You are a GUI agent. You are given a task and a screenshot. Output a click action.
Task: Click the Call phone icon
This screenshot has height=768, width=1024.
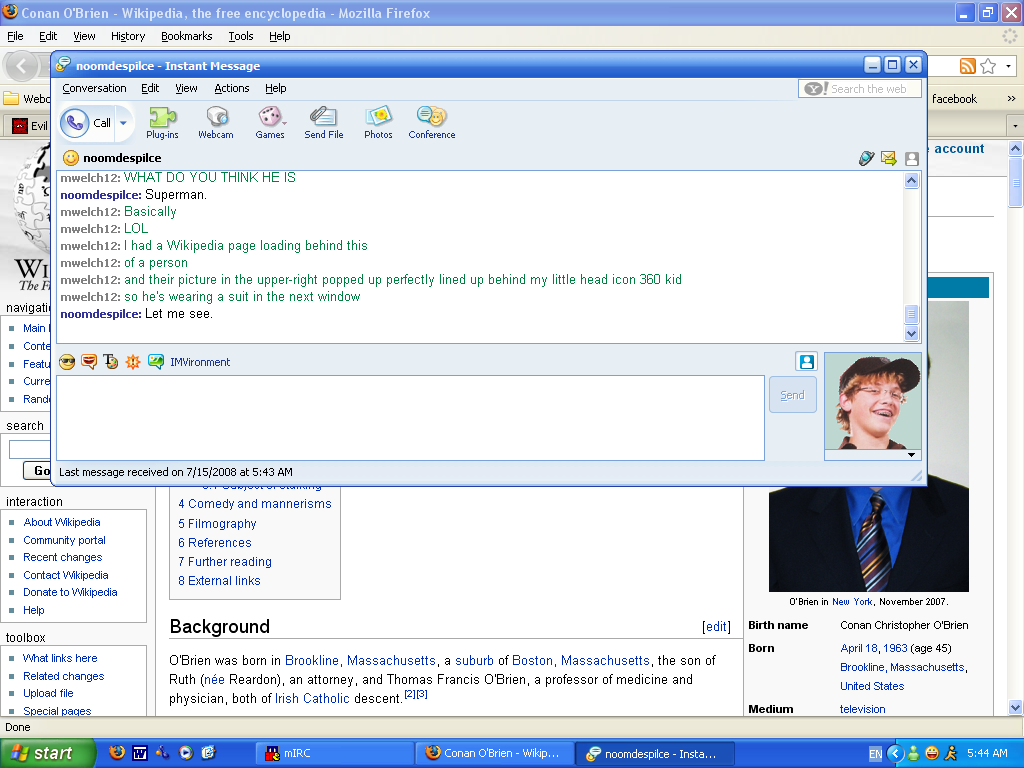(75, 122)
